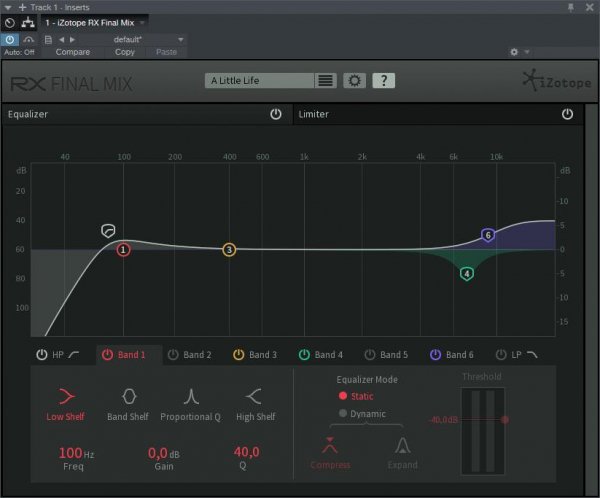600x498 pixels.
Task: Toggle Band 6 power button
Action: click(x=435, y=355)
